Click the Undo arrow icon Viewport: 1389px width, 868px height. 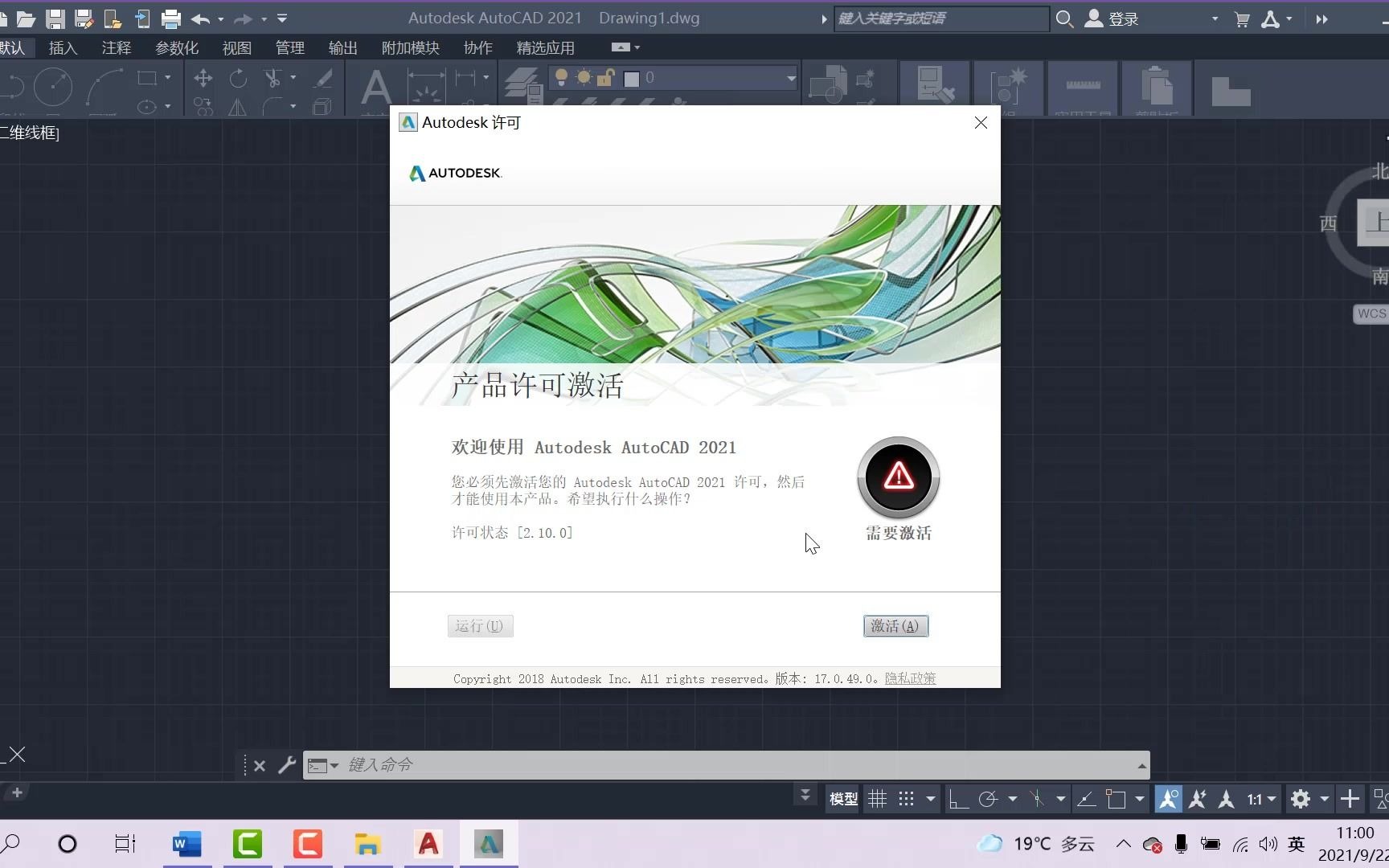(x=201, y=18)
